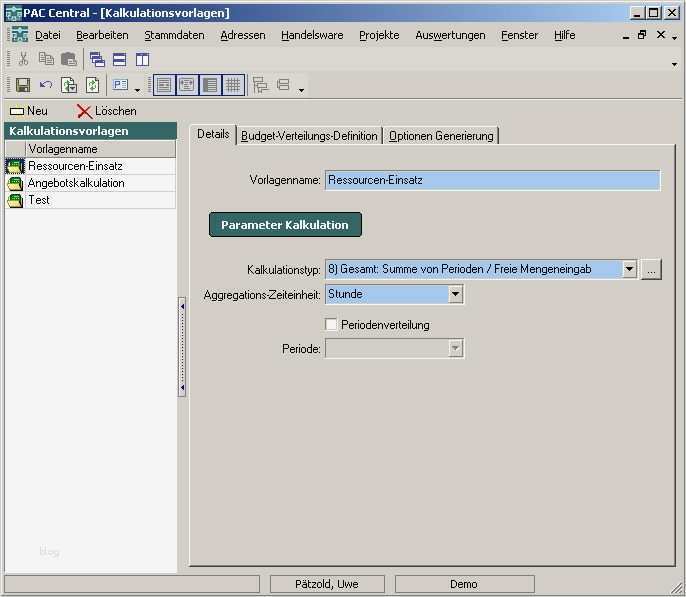The height and width of the screenshot is (597, 686).
Task: Click the Cut scissors icon
Action: [23, 59]
